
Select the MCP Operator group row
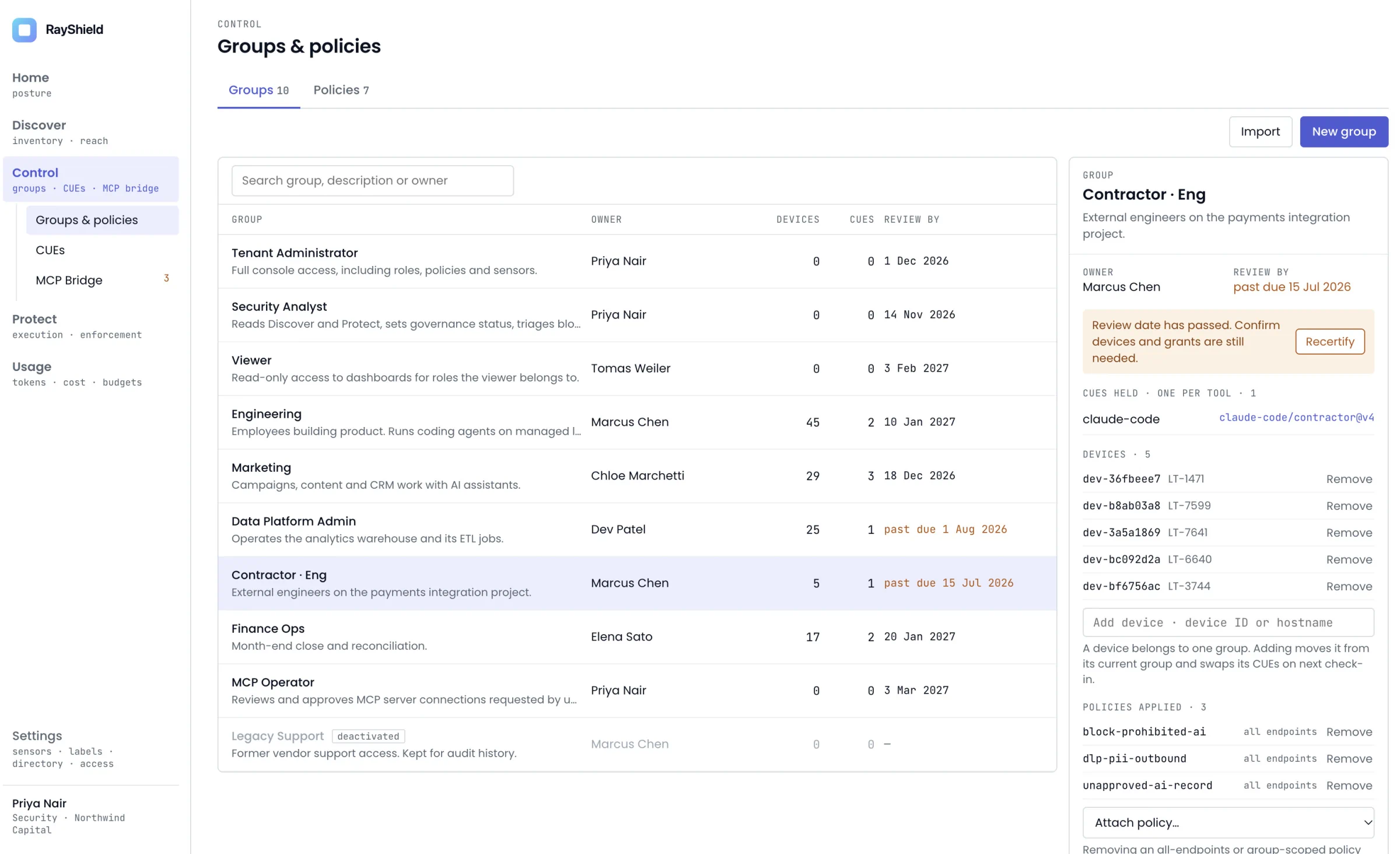coord(637,691)
